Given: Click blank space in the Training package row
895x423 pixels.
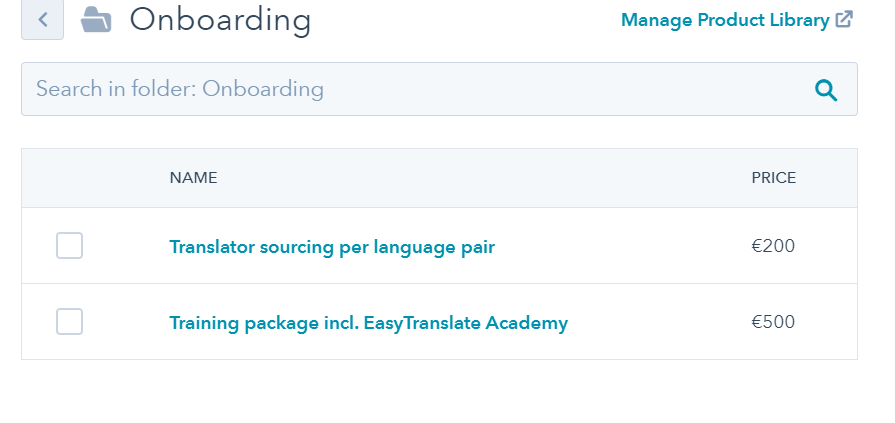Looking at the screenshot, I should [x=660, y=323].
